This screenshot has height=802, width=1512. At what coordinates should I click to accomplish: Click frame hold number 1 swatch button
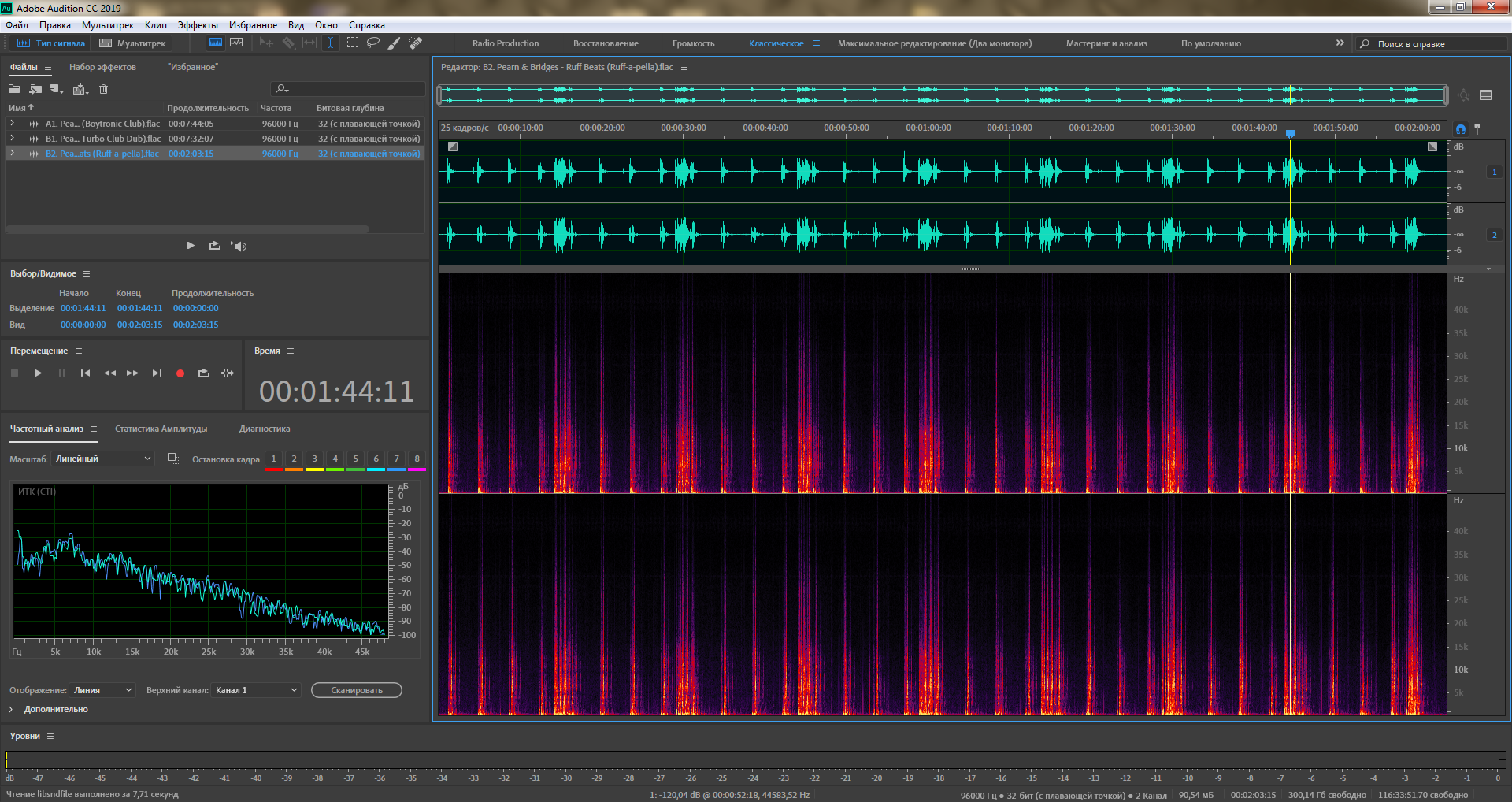pos(273,459)
